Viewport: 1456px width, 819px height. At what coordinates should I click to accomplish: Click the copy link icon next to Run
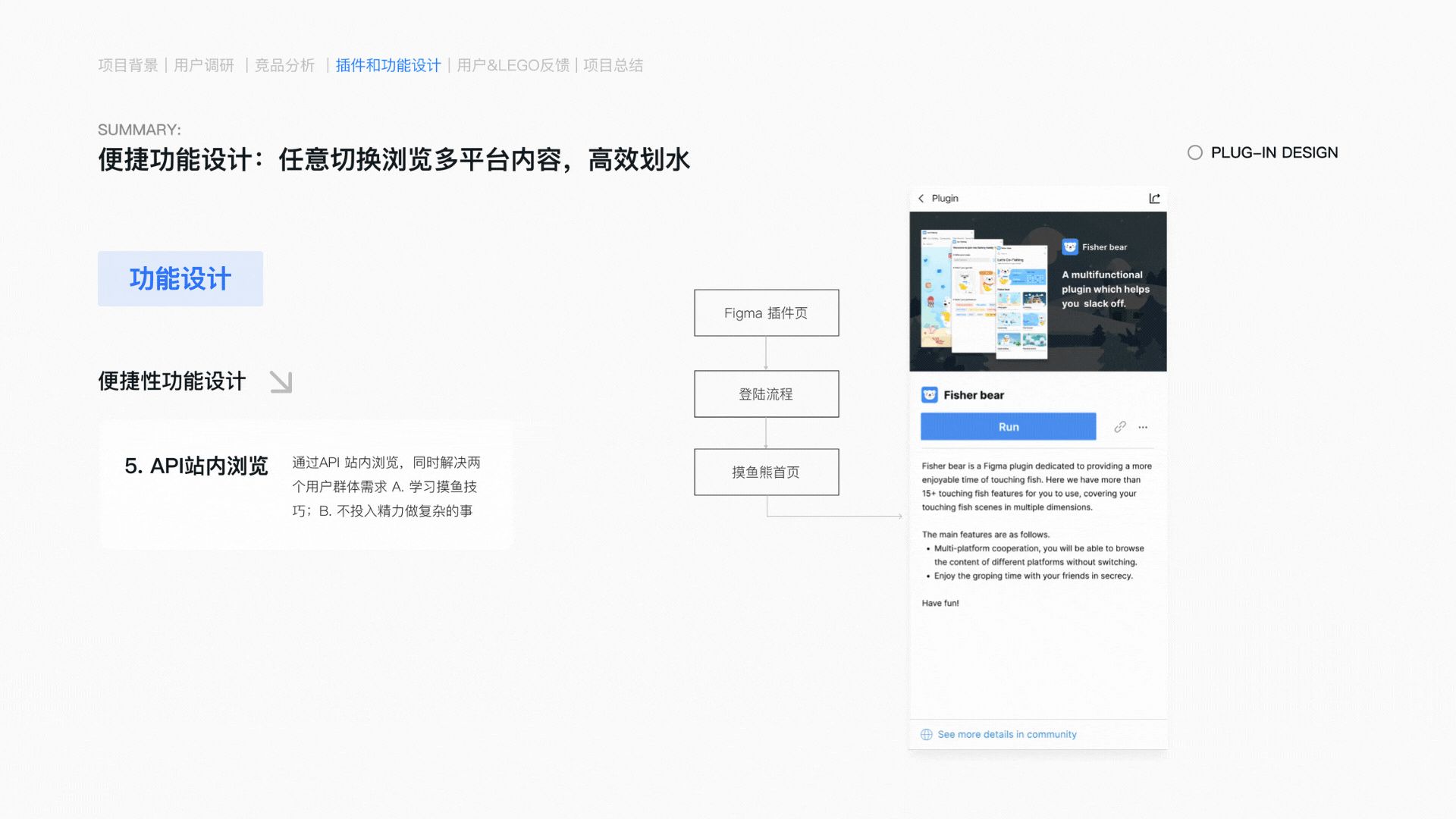coord(1120,426)
